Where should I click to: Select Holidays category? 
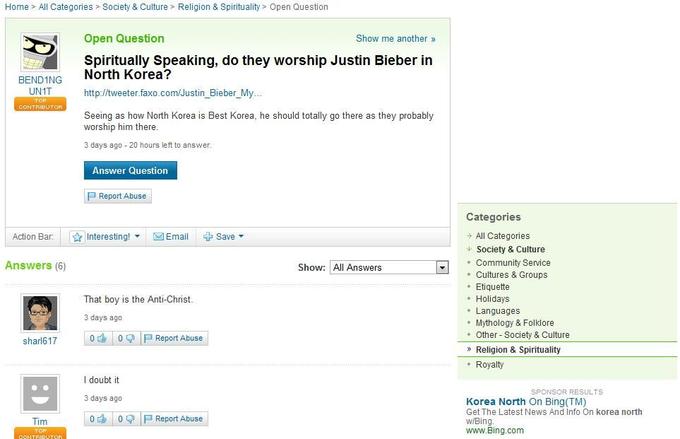(x=493, y=299)
